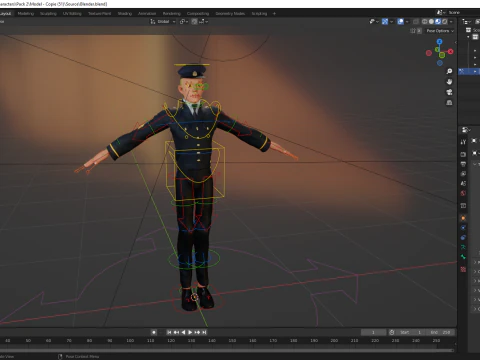Open the Global transform orientation dropdown

[x=163, y=22]
